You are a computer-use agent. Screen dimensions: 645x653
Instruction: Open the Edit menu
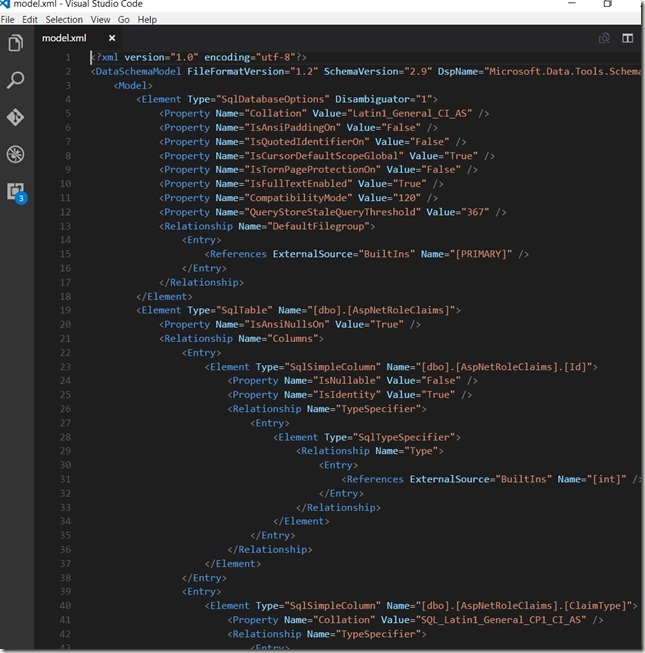[x=30, y=20]
